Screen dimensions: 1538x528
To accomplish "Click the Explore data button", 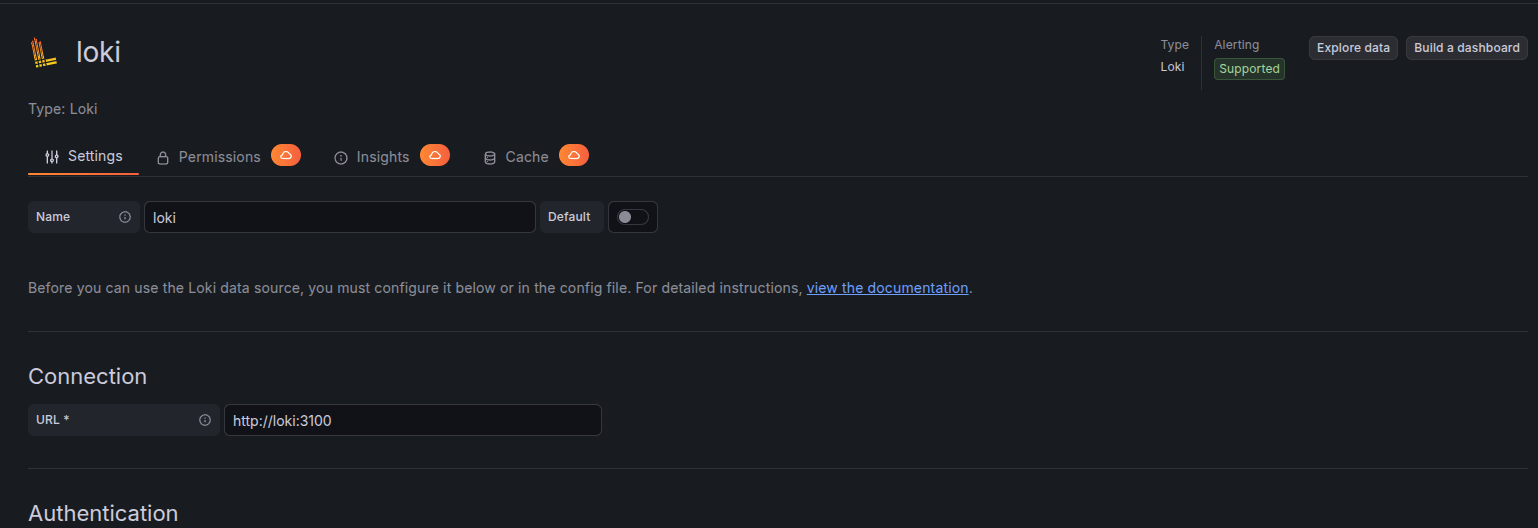I will [1353, 48].
